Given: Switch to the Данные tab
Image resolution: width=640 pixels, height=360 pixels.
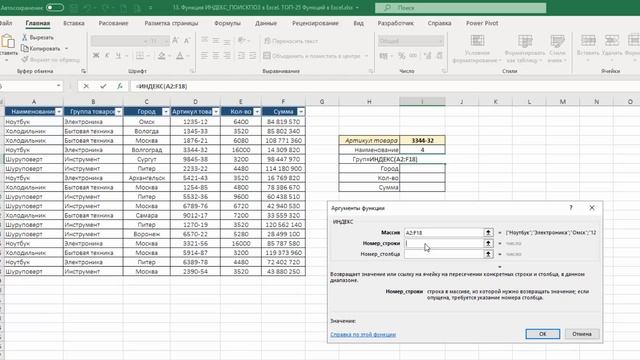Looking at the screenshot, I should point(266,23).
